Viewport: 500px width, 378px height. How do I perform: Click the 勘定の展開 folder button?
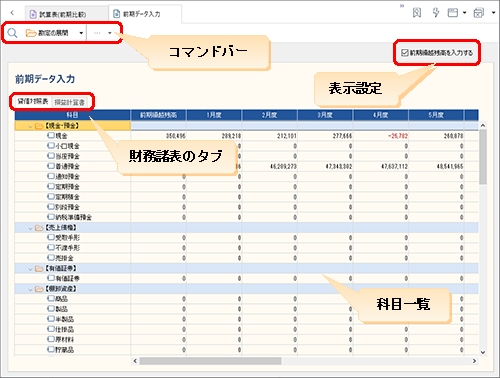[47, 33]
